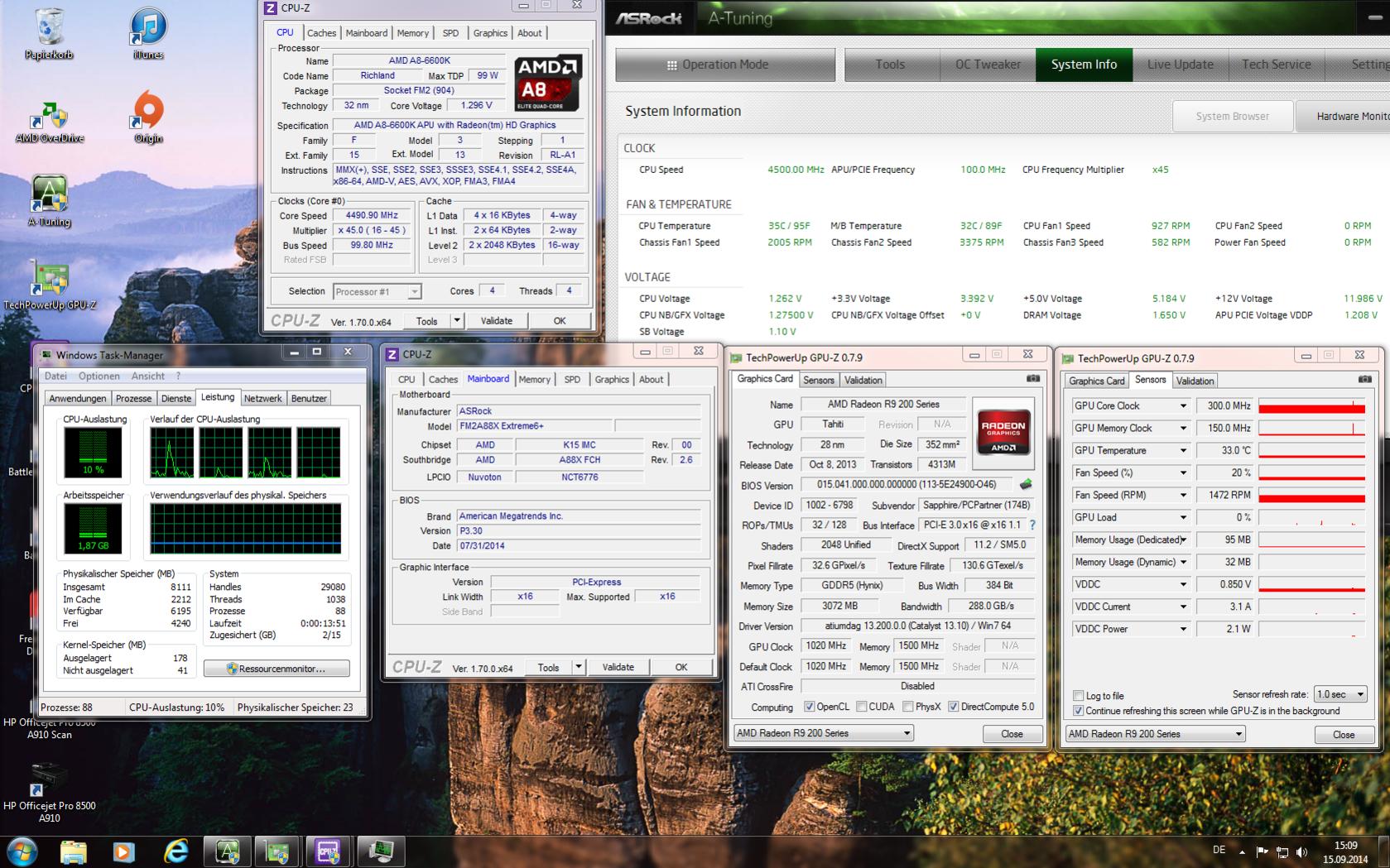Open the device dropdown in the GPU-Z Sensors window
Image resolution: width=1390 pixels, height=868 pixels.
pos(1156,734)
